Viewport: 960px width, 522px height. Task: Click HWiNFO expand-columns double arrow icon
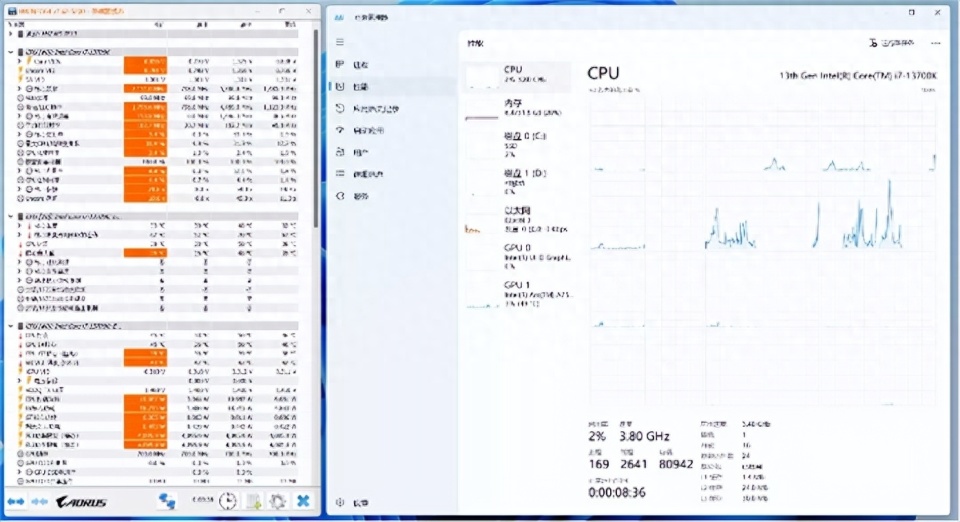coord(16,502)
